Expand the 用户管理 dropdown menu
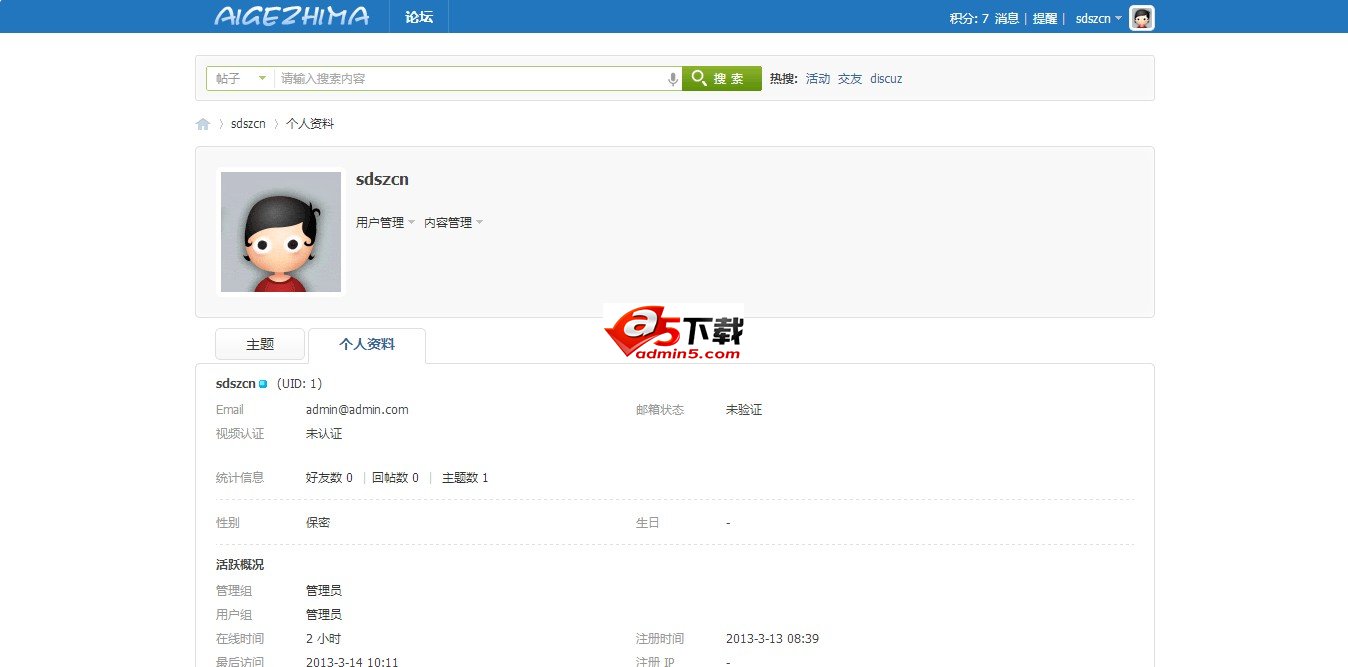Viewport: 1348px width, 667px height. point(386,223)
